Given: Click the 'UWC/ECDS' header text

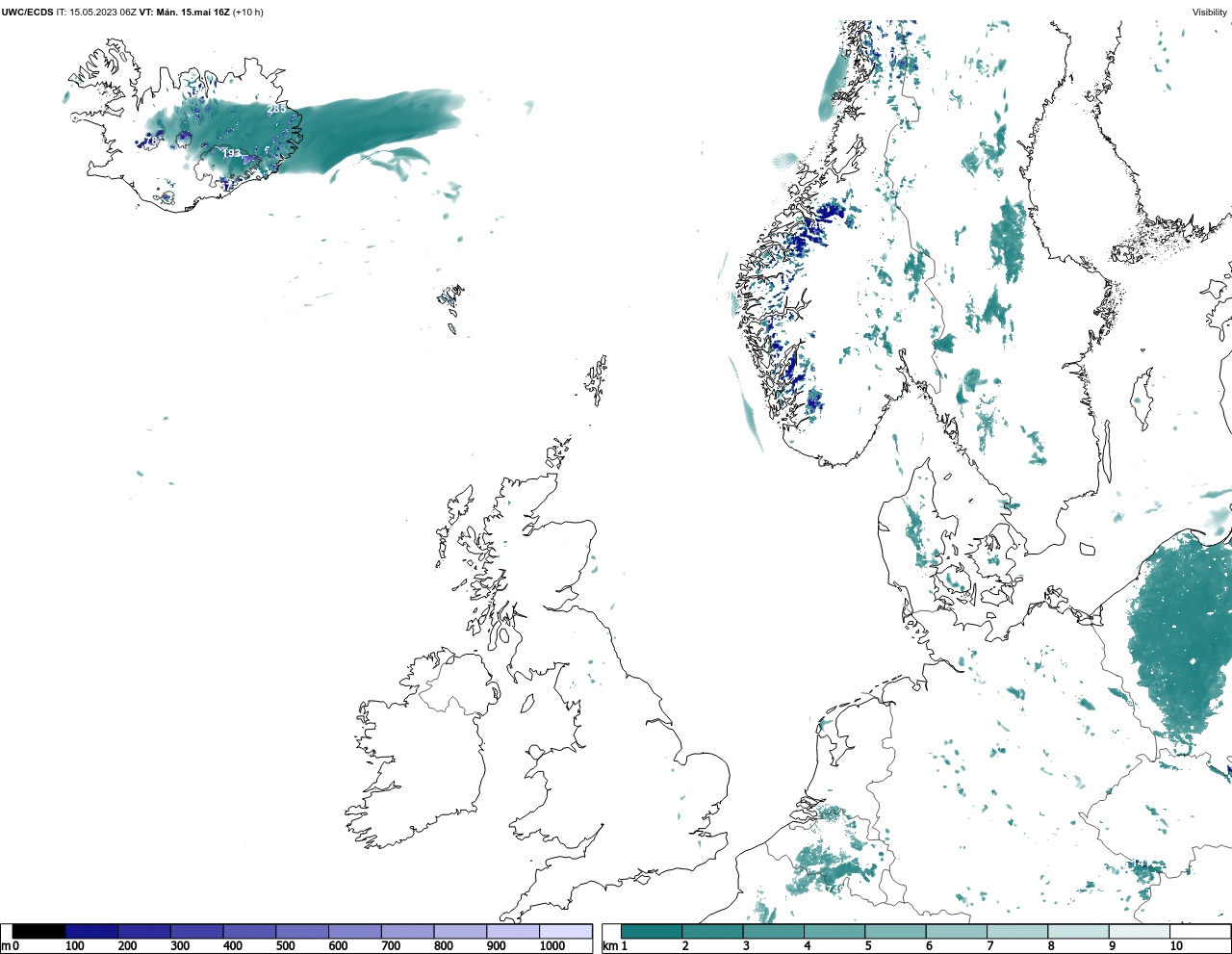Looking at the screenshot, I should (27, 13).
